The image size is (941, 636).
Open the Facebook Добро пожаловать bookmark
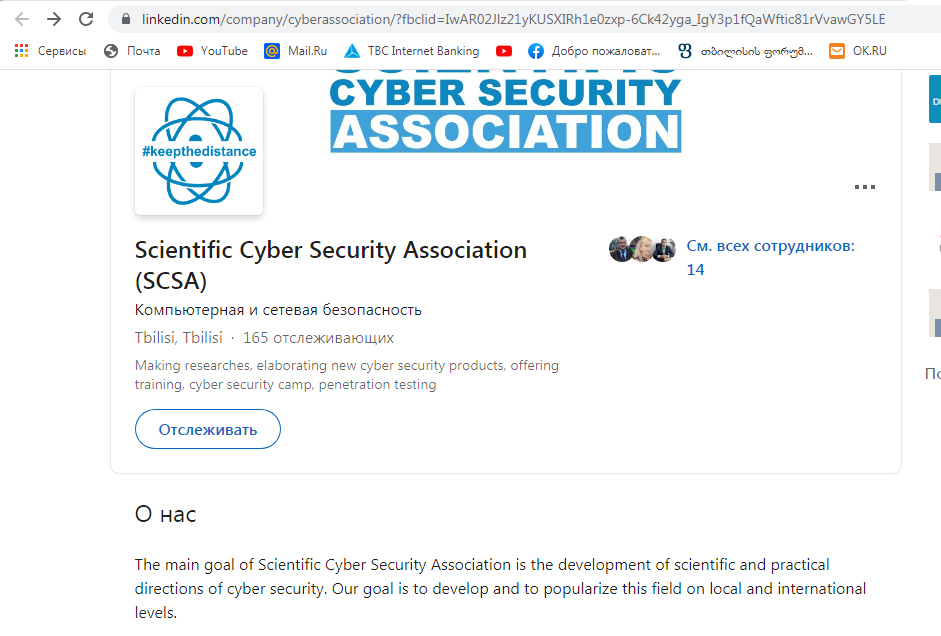[593, 51]
